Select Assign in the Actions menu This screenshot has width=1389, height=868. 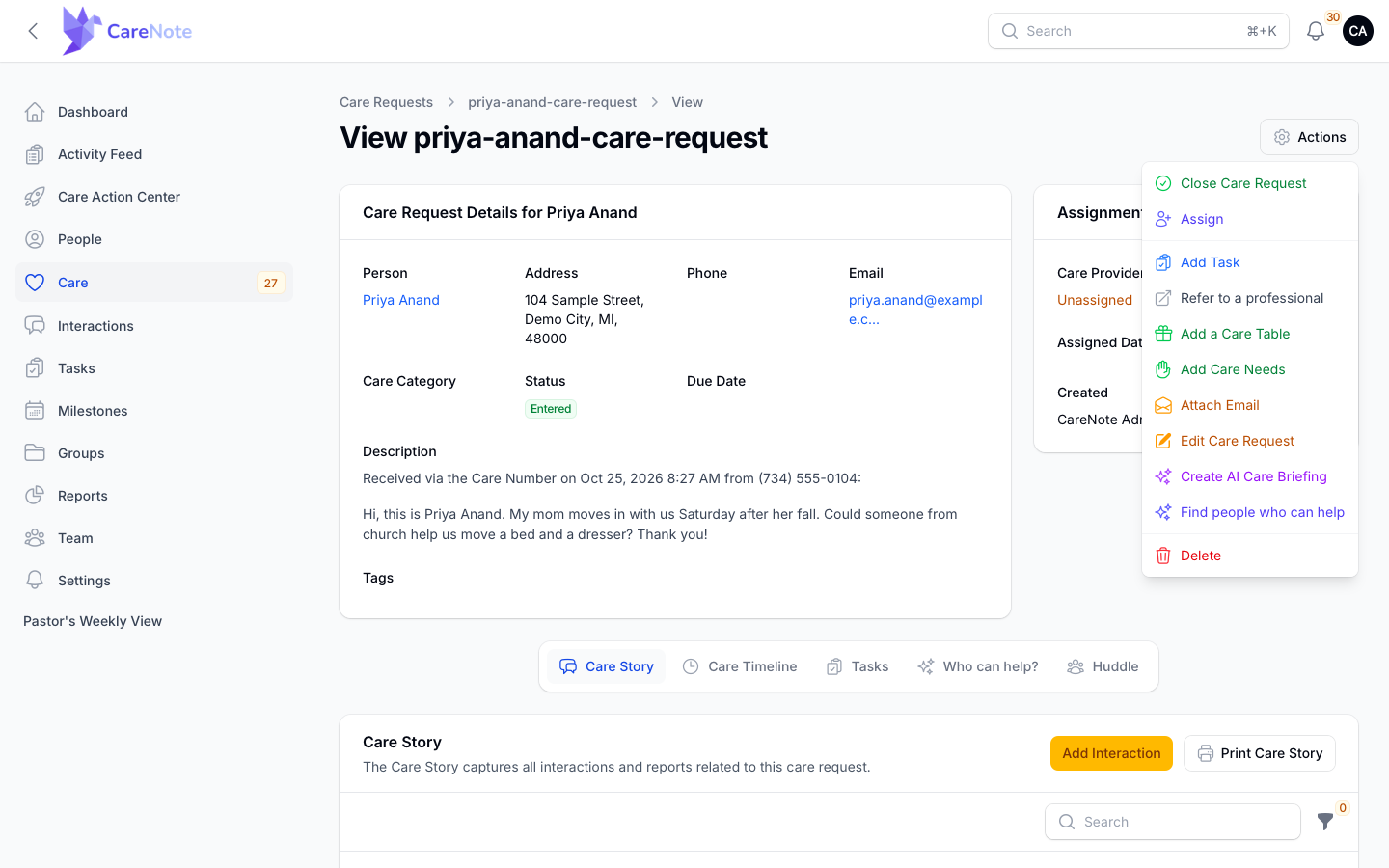pos(1250,219)
